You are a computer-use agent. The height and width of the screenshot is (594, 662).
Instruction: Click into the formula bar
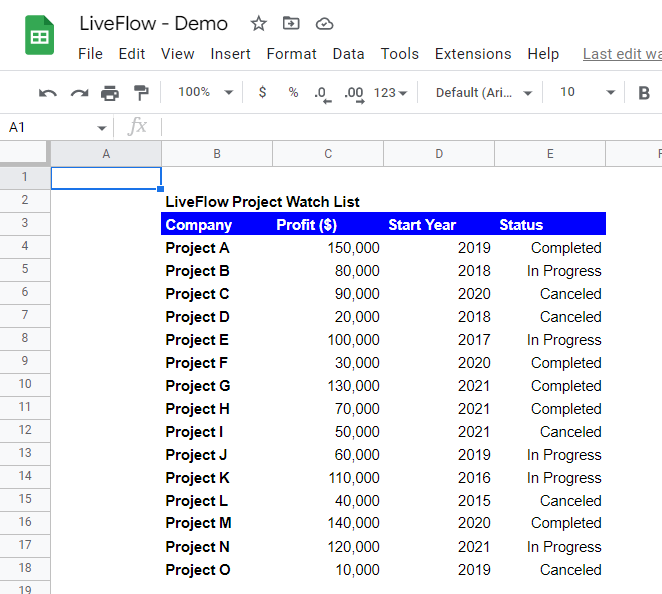(x=412, y=127)
